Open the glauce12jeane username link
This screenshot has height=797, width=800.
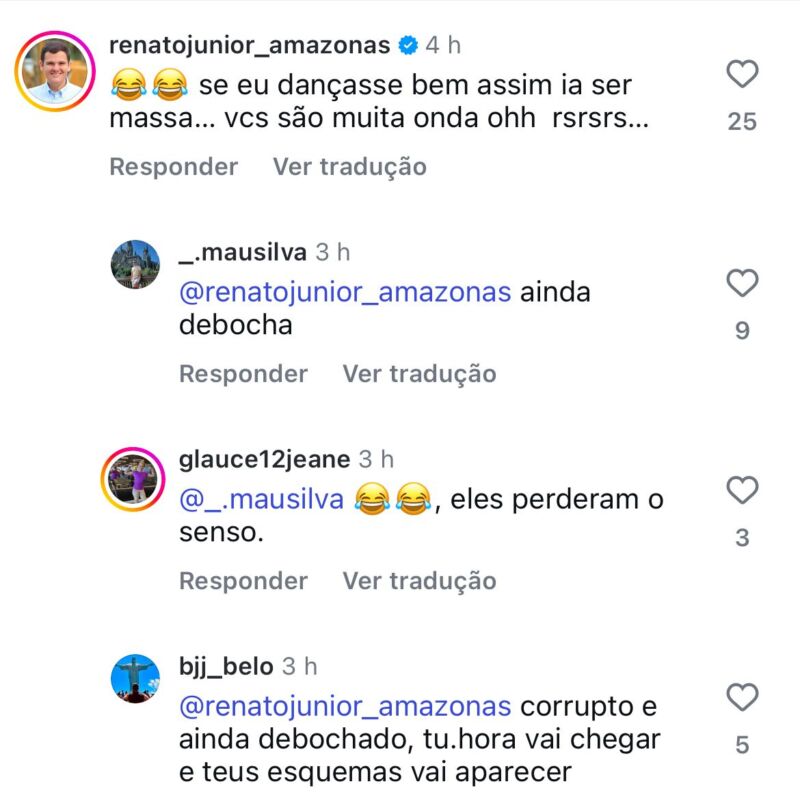[264, 460]
